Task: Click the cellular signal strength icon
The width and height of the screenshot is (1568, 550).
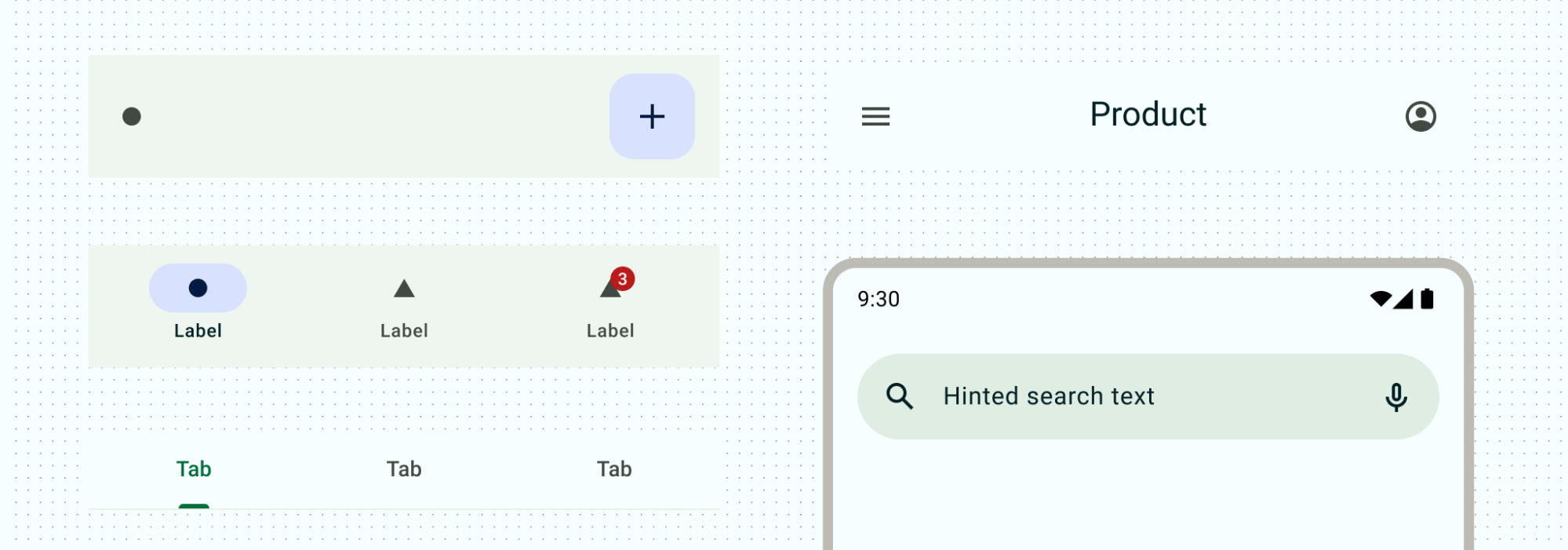Action: click(1403, 299)
